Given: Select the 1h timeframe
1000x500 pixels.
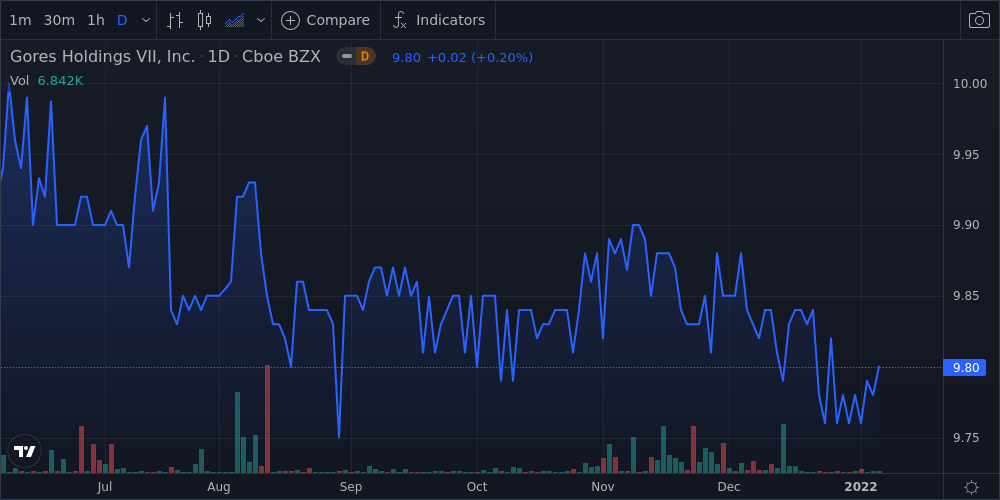Looking at the screenshot, I should pyautogui.click(x=96, y=20).
